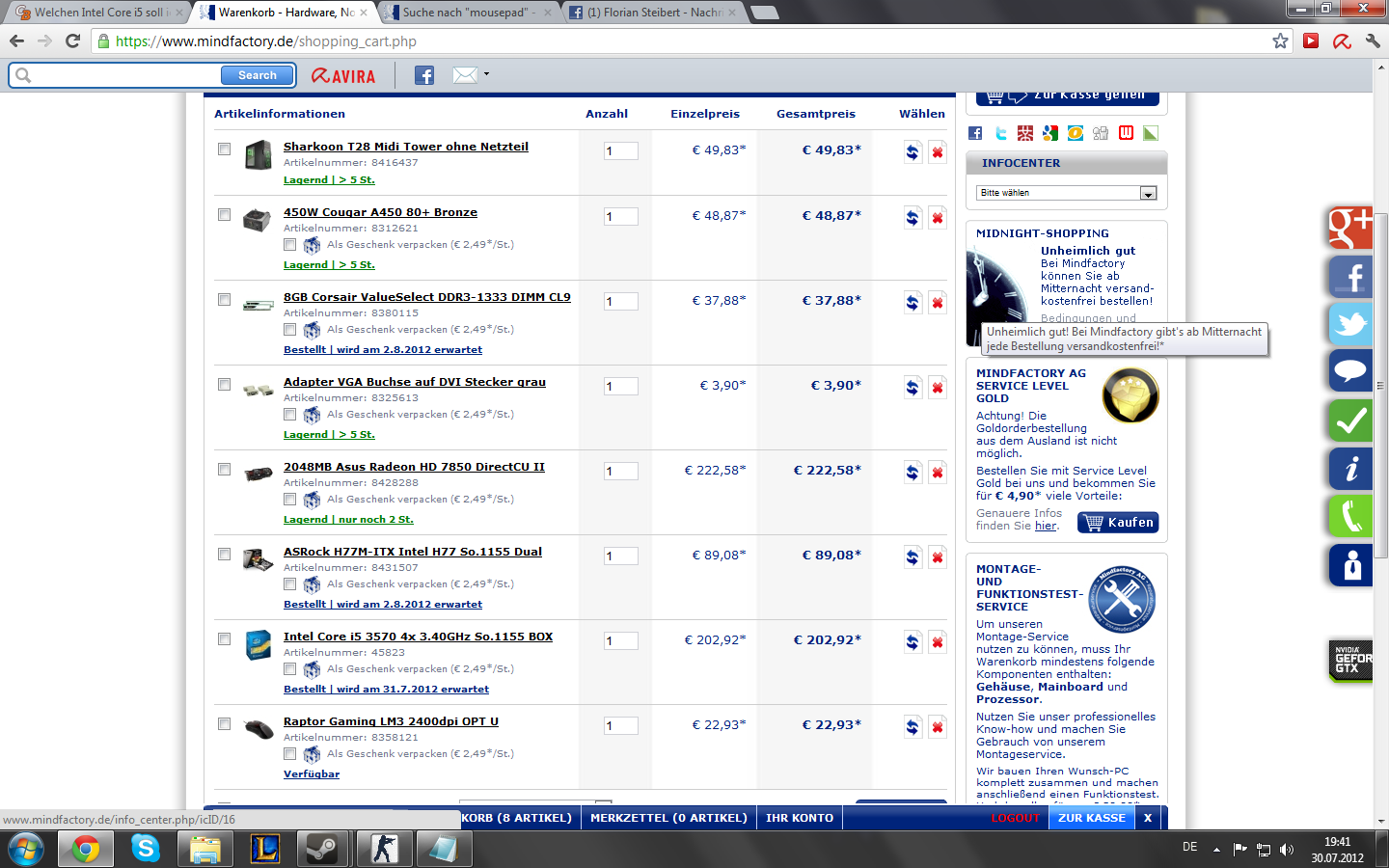Show hidden system tray icons arrow

tap(1216, 850)
